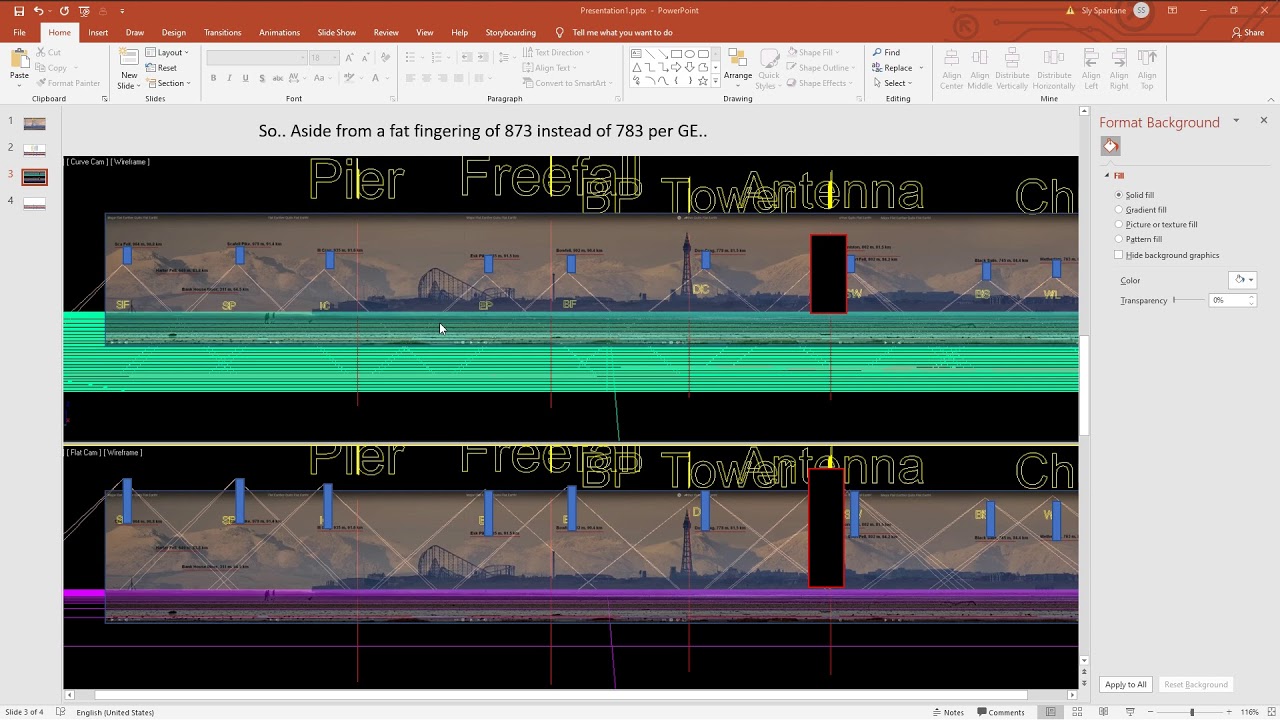Toggle Italic formatting
Viewport: 1280px width, 720px height.
tap(229, 78)
